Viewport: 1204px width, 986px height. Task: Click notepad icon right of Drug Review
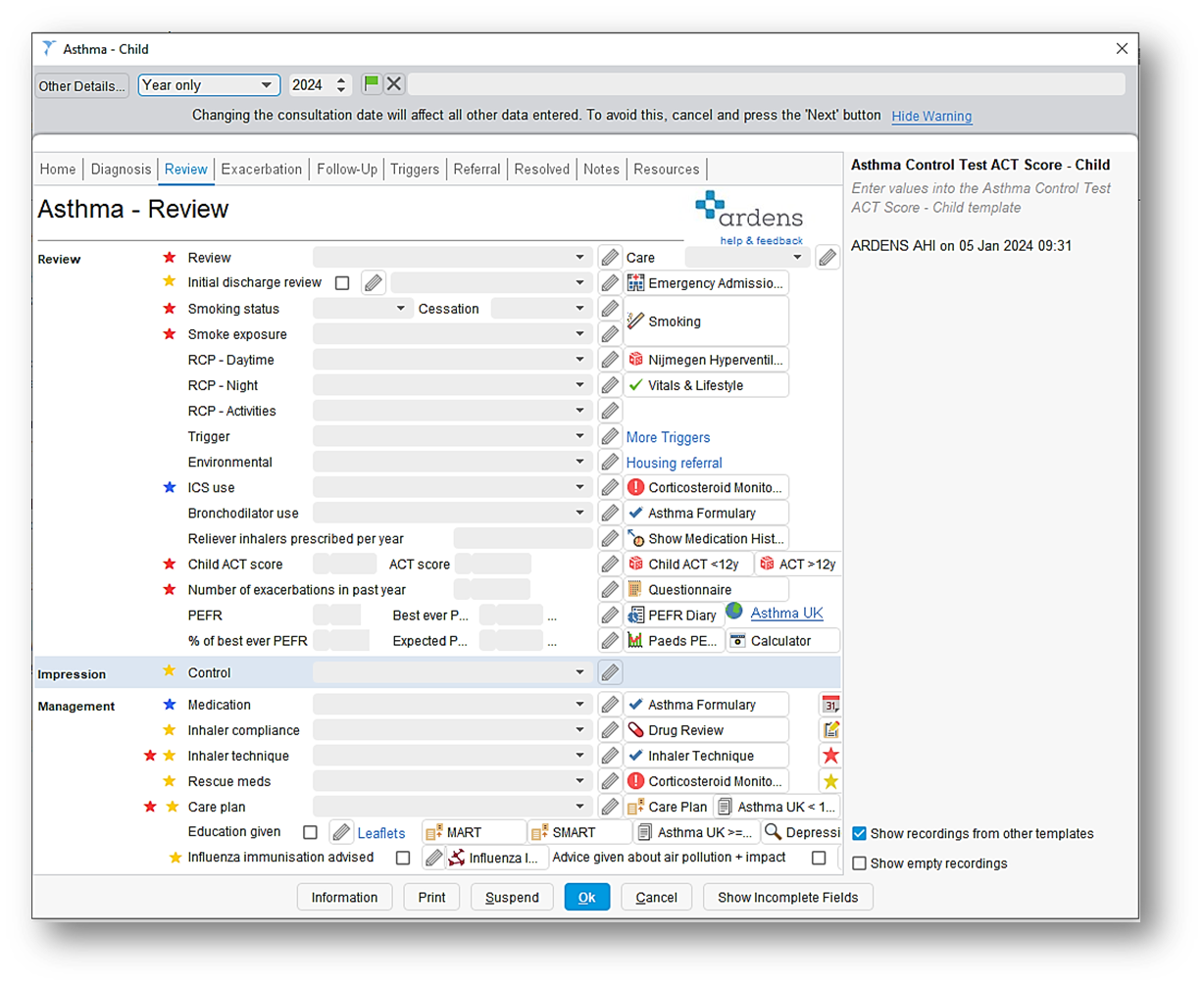click(830, 730)
